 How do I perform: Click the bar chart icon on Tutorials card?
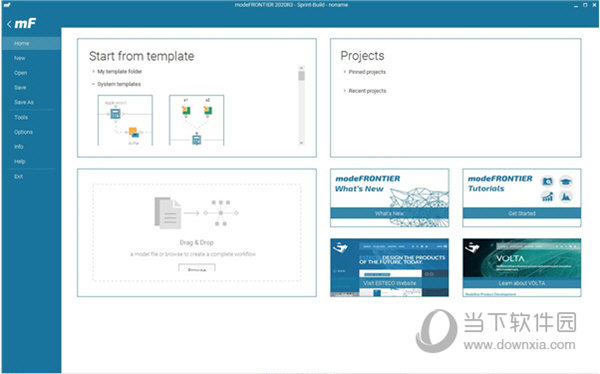[548, 197]
